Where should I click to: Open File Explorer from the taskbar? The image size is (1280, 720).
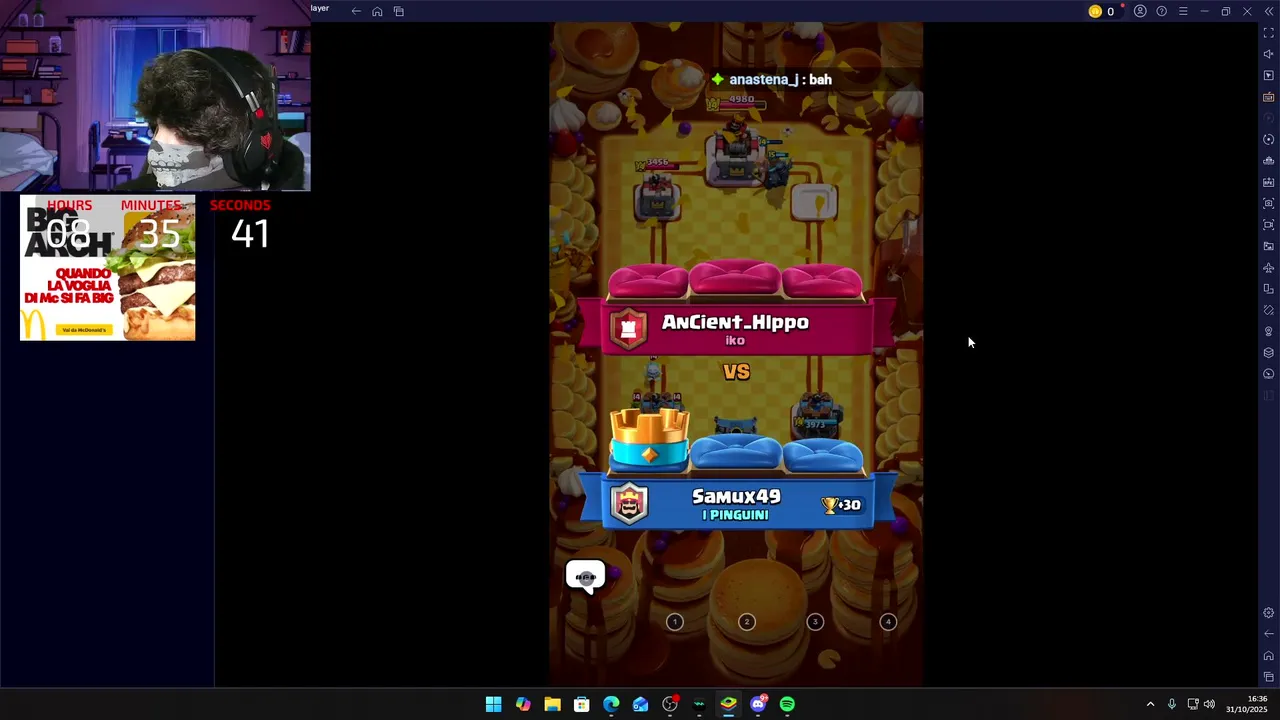tap(552, 704)
